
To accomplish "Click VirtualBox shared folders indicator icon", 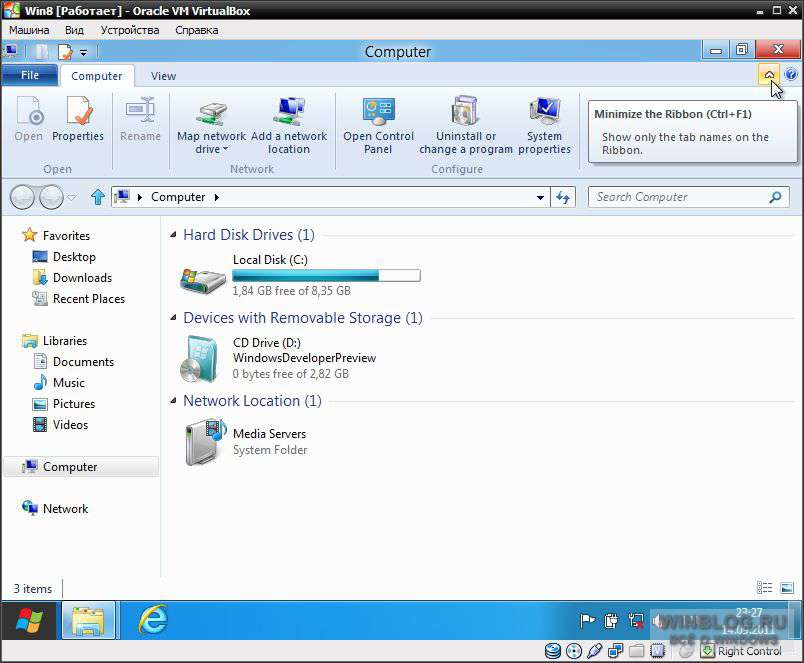I will [636, 651].
